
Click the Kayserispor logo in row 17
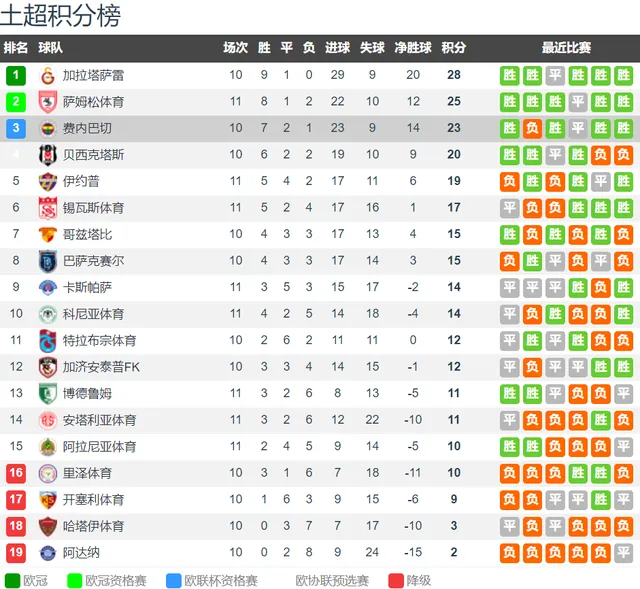pyautogui.click(x=48, y=500)
